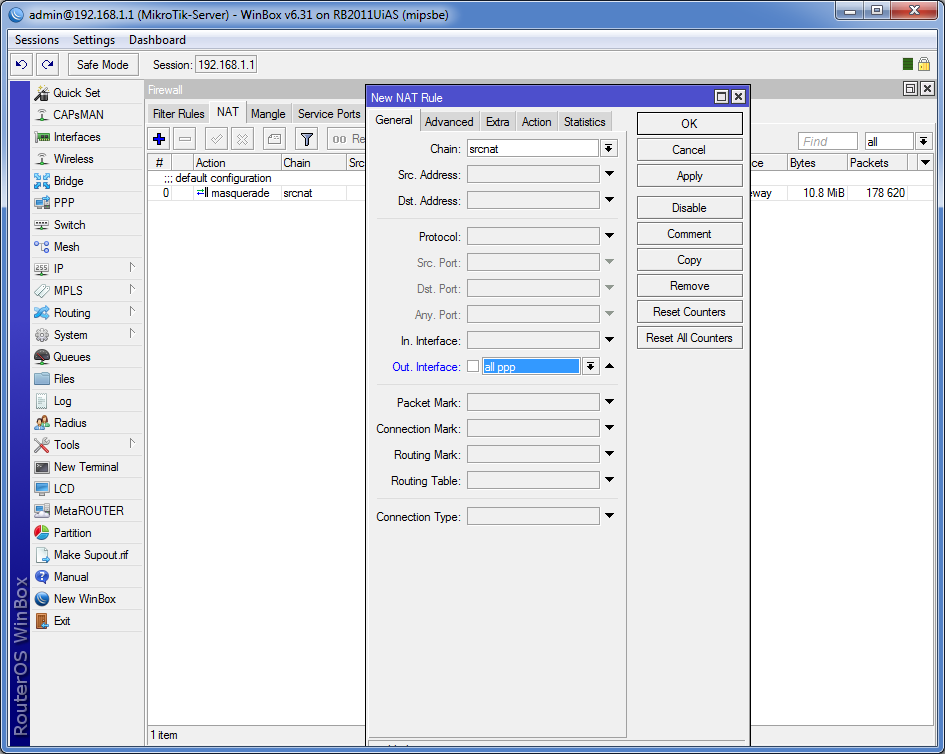Open the Queues sidebar item
945x754 pixels.
(x=71, y=357)
